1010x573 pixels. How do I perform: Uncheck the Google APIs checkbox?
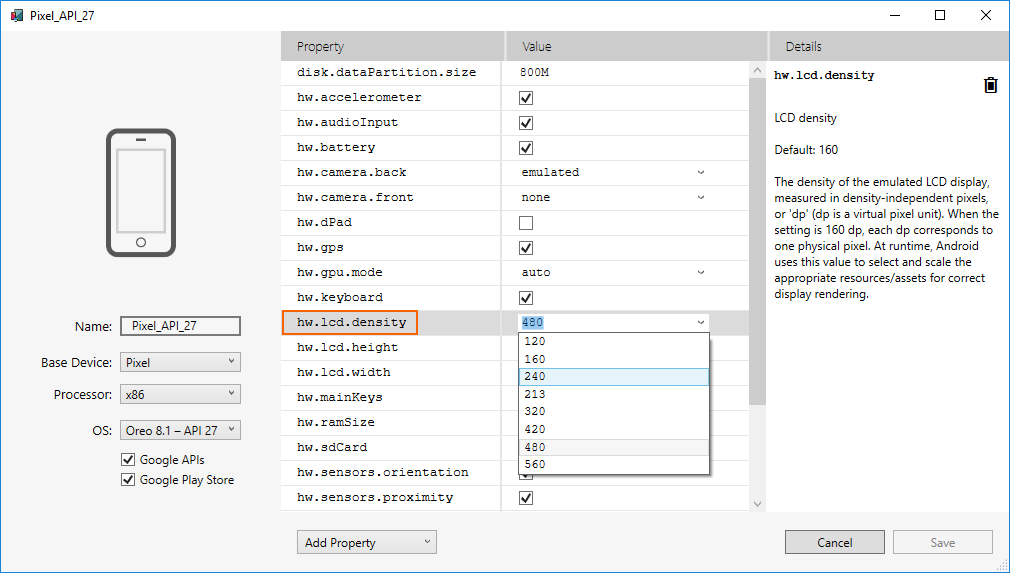point(127,460)
